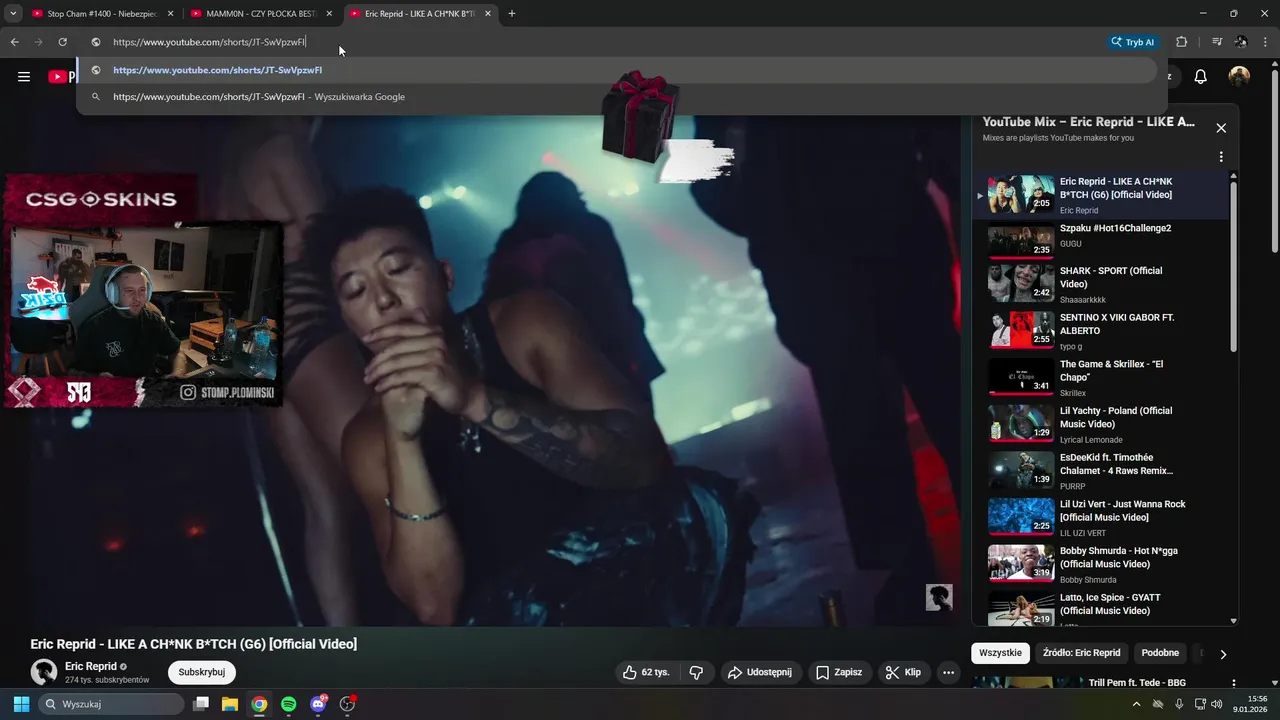Close the MAMM0N tab
1280x720 pixels.
click(x=330, y=14)
